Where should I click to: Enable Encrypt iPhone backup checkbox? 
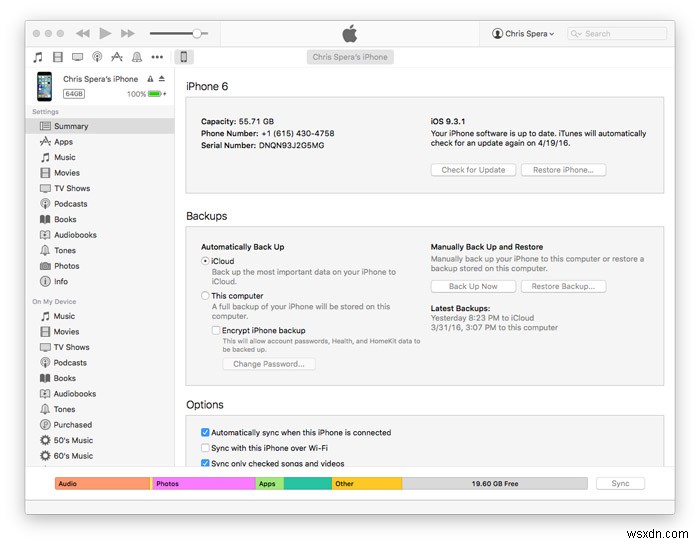pos(216,330)
